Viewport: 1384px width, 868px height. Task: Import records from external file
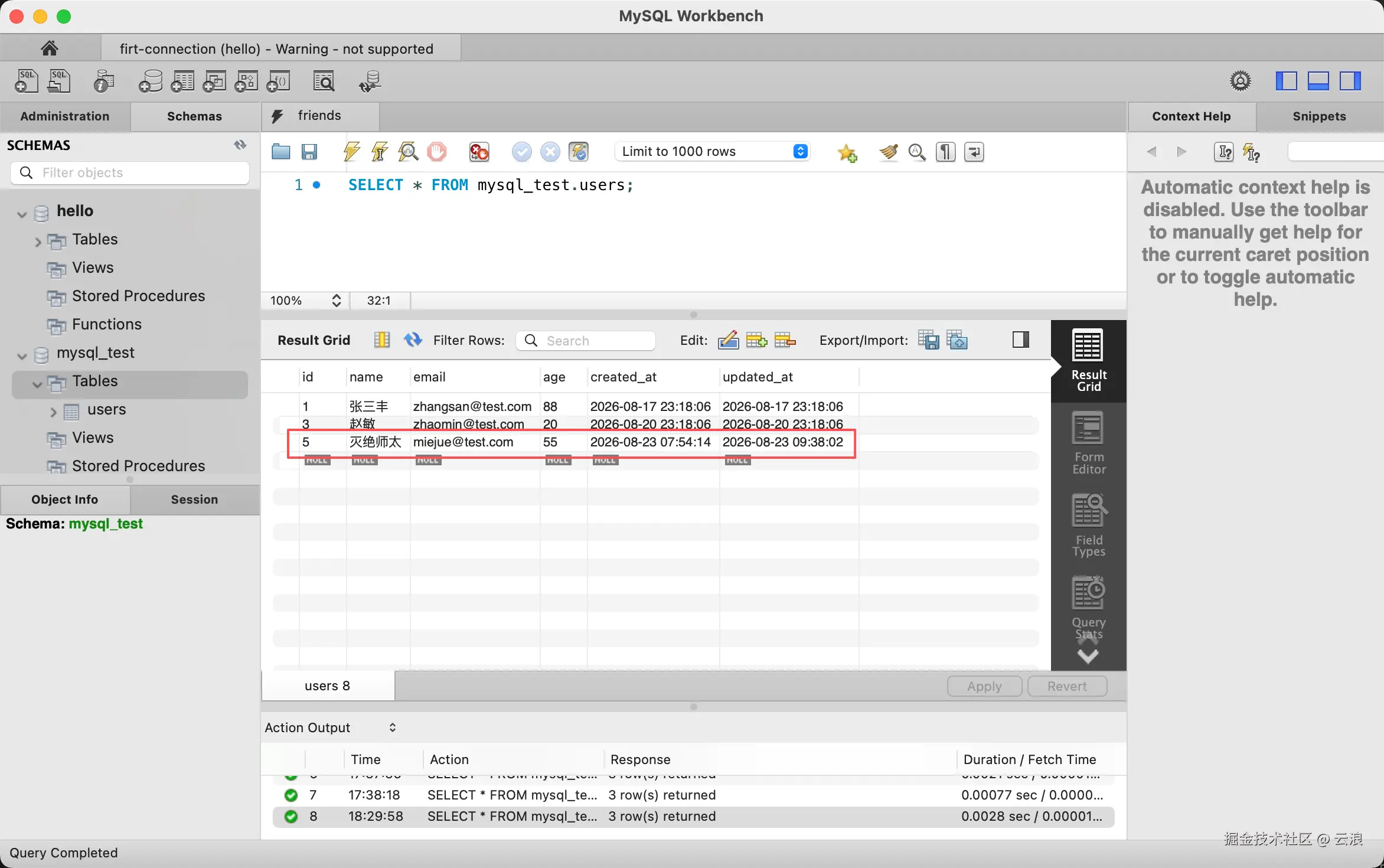[957, 340]
